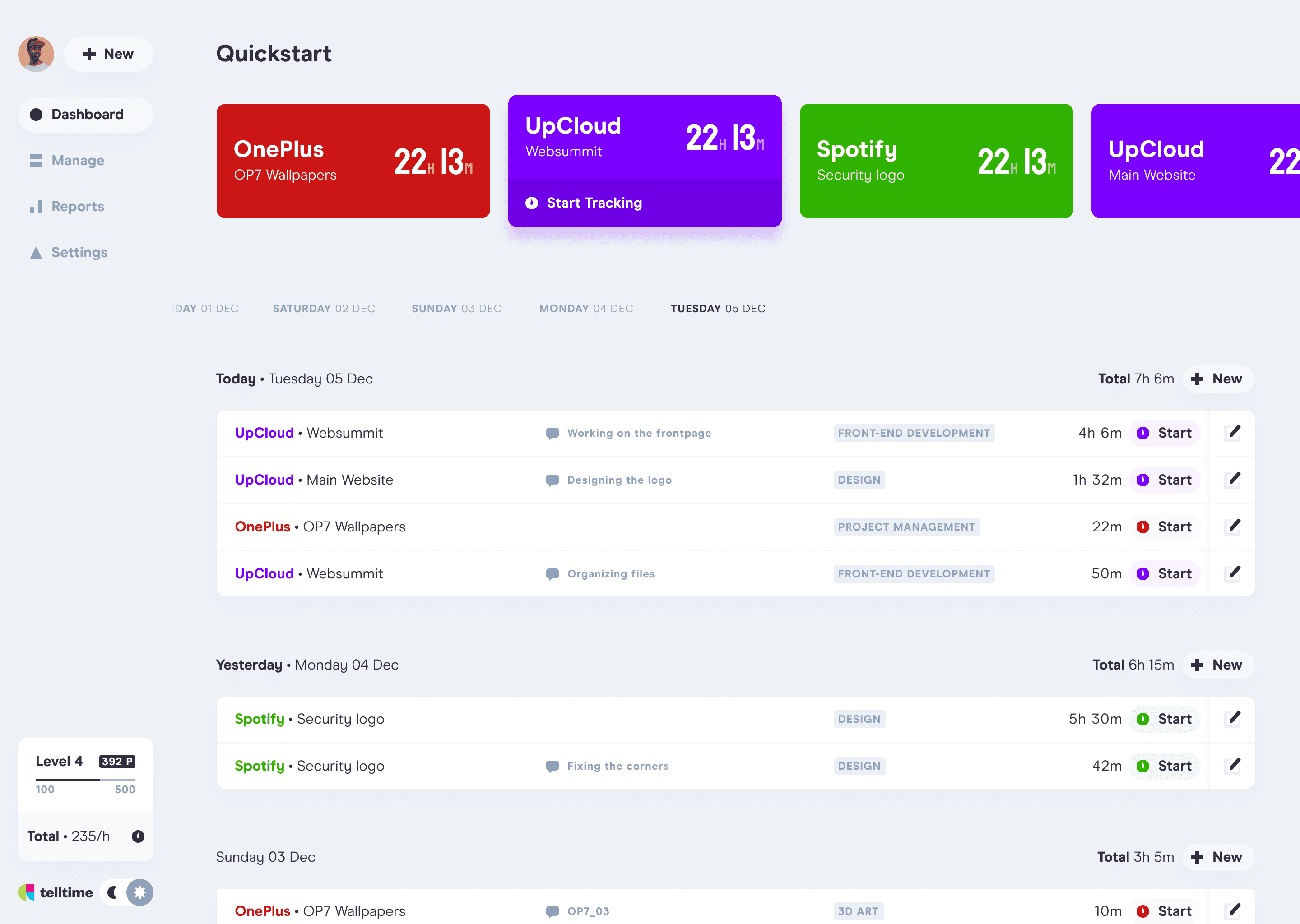Select the Saturday 02 Dec day tab
The height and width of the screenshot is (924, 1300).
click(x=323, y=309)
